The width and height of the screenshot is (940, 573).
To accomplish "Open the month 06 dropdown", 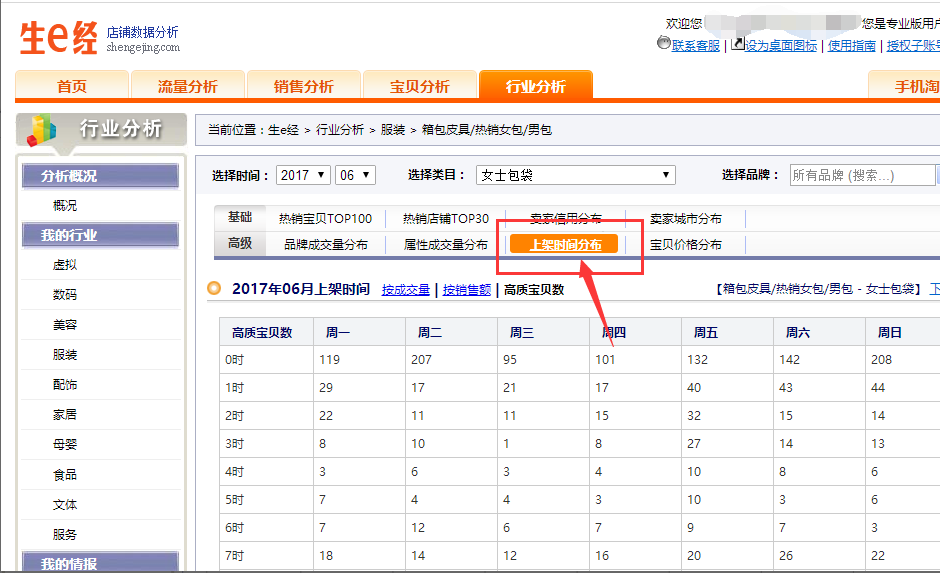I will (x=354, y=175).
